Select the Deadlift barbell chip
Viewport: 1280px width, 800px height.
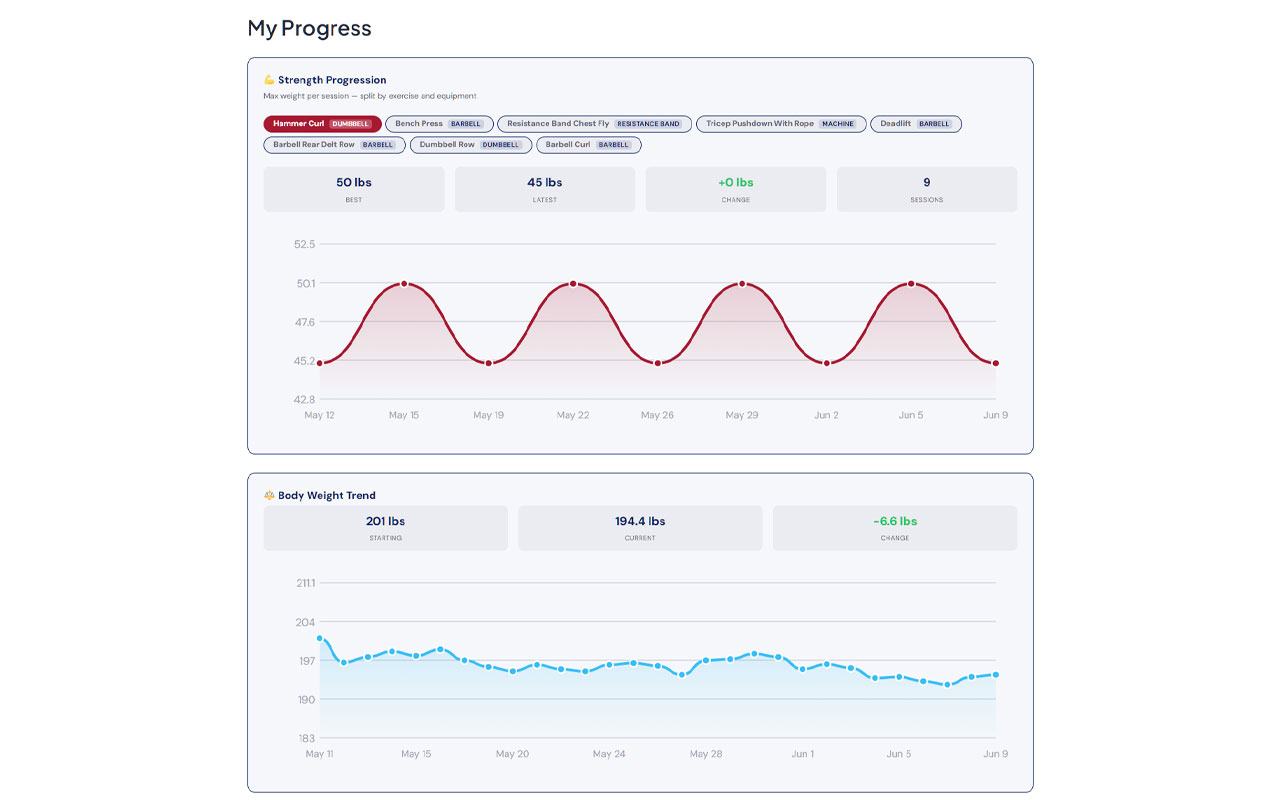tap(916, 124)
